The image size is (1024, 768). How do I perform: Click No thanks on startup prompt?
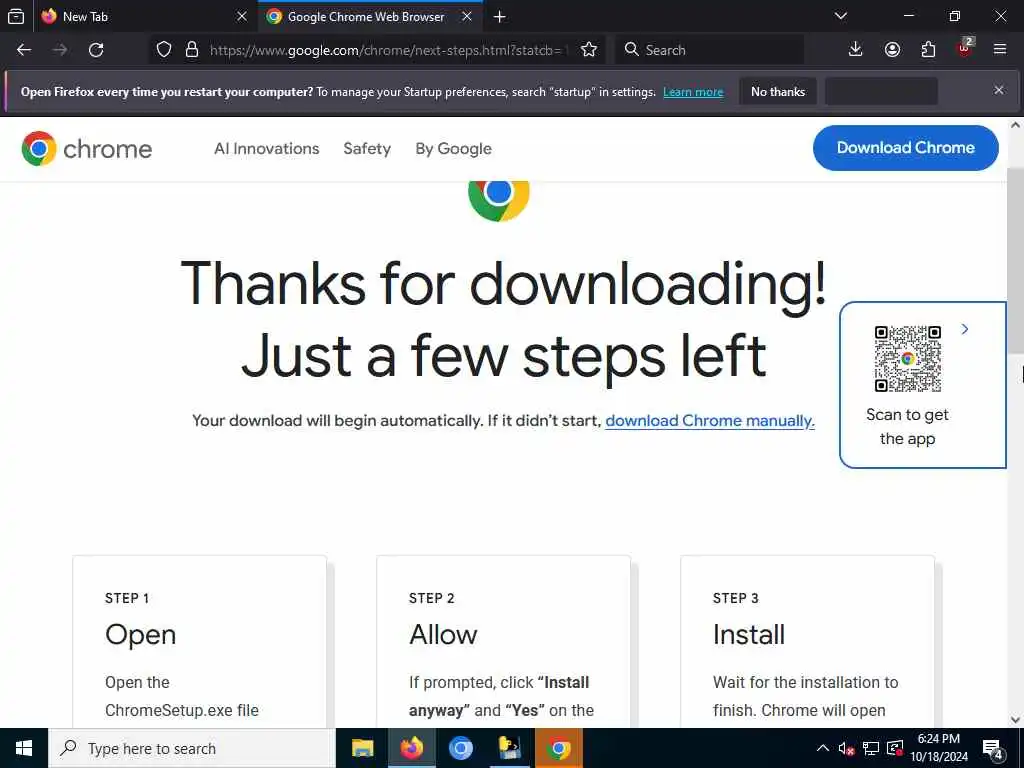[x=778, y=91]
